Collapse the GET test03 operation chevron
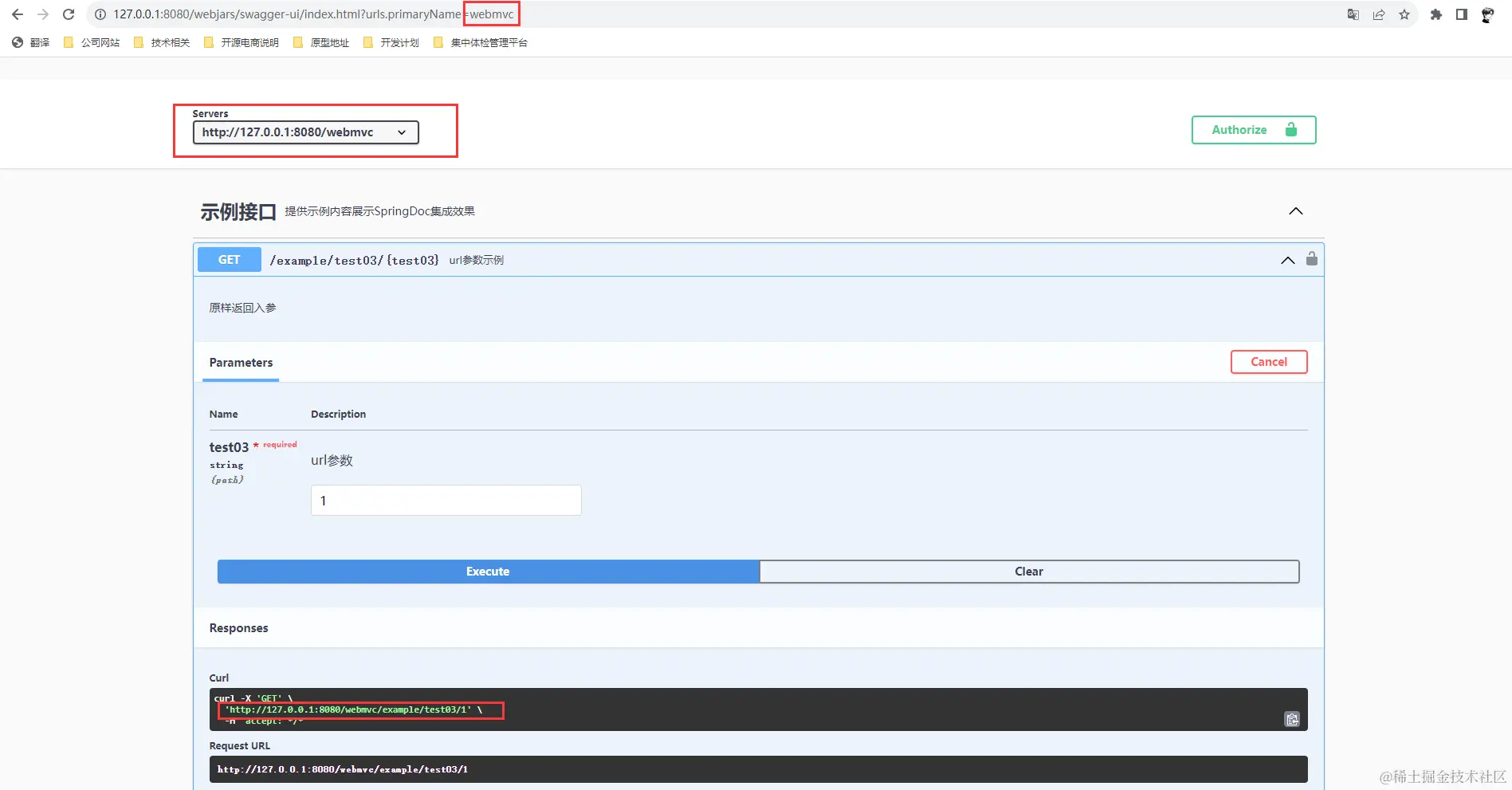1512x790 pixels. [x=1287, y=261]
